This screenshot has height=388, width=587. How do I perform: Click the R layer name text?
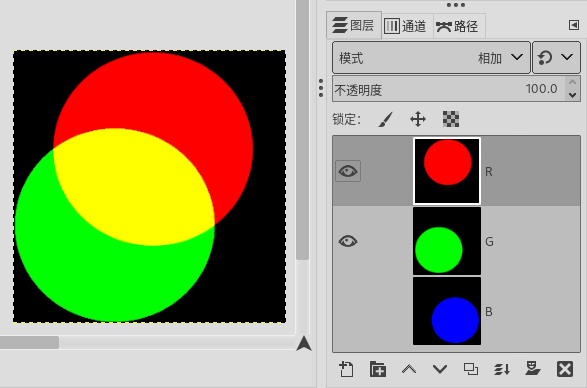click(x=489, y=172)
